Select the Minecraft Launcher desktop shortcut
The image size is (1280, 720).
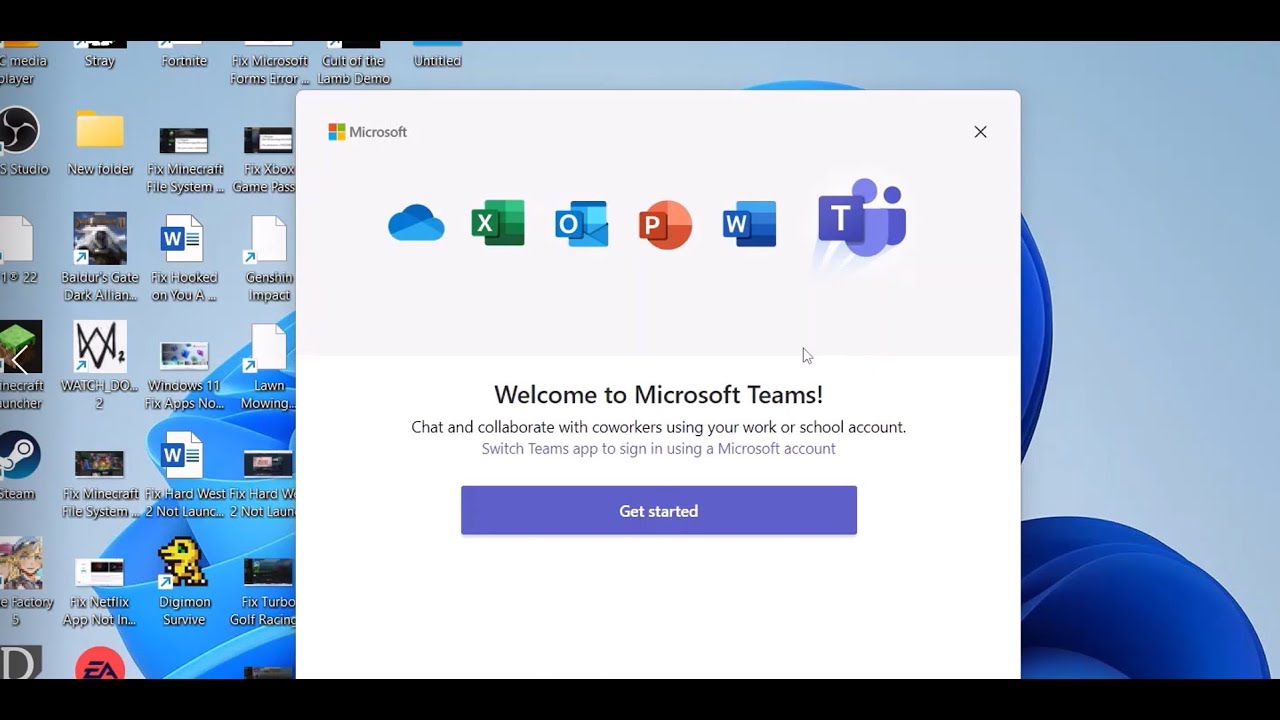(20, 366)
